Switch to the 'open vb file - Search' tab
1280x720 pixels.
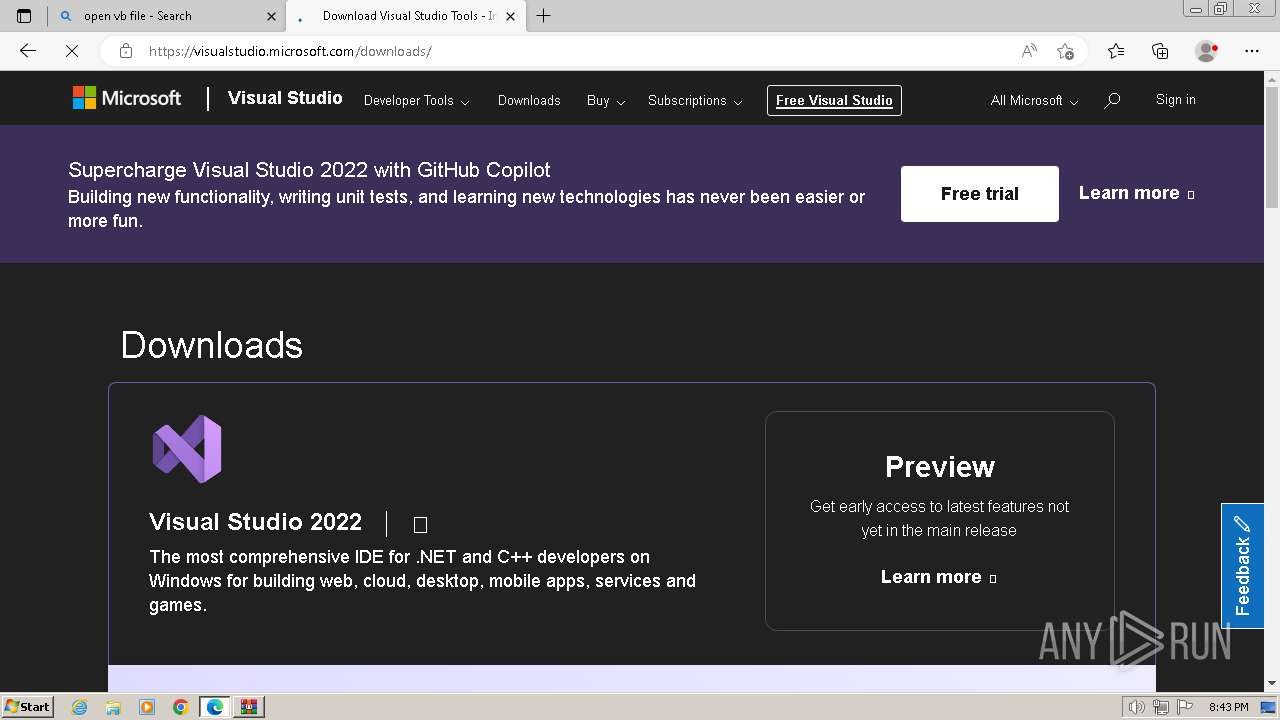tap(166, 16)
